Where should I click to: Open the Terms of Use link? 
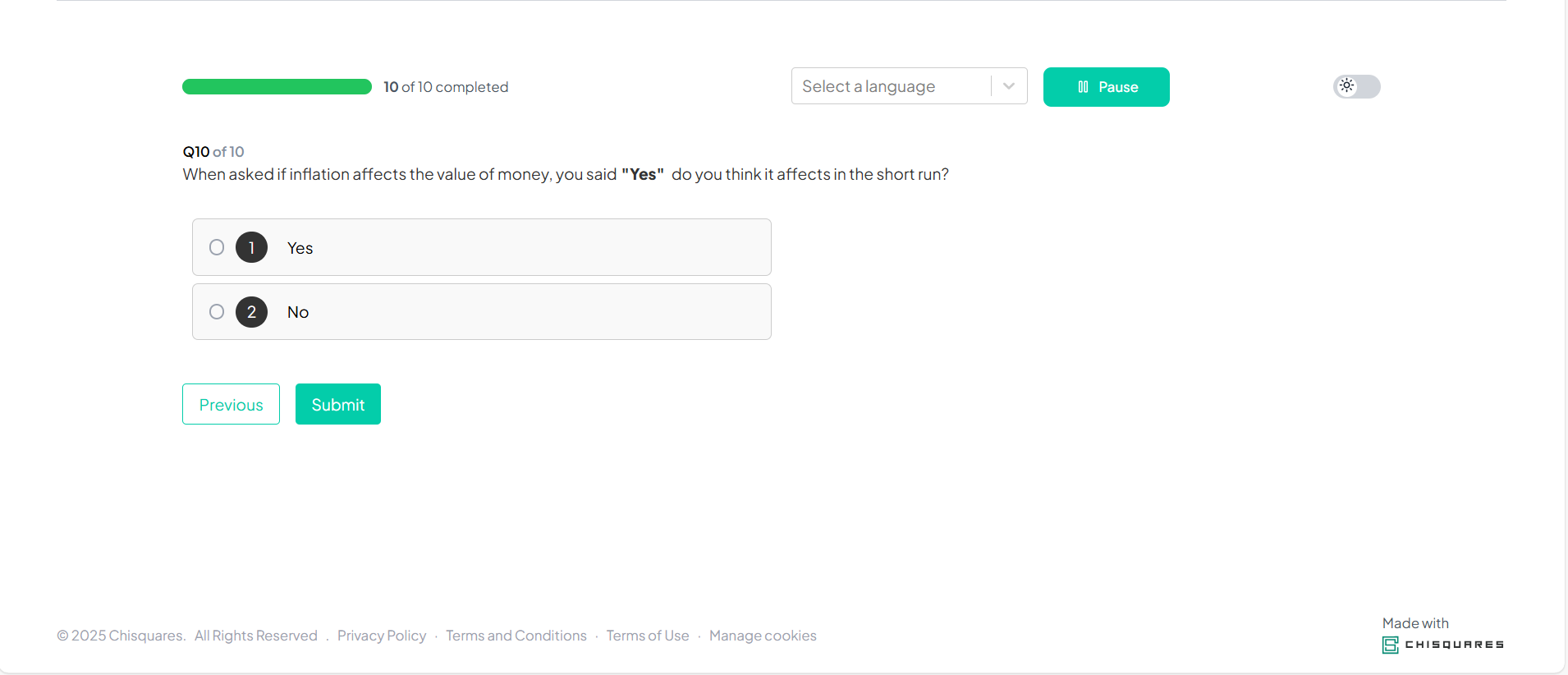click(647, 636)
